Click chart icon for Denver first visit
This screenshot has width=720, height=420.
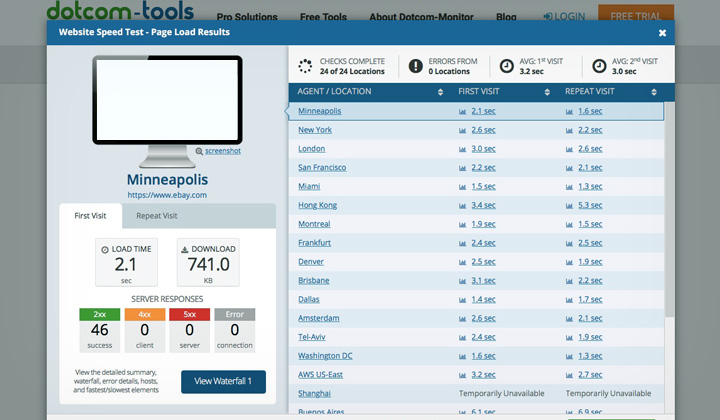point(462,262)
